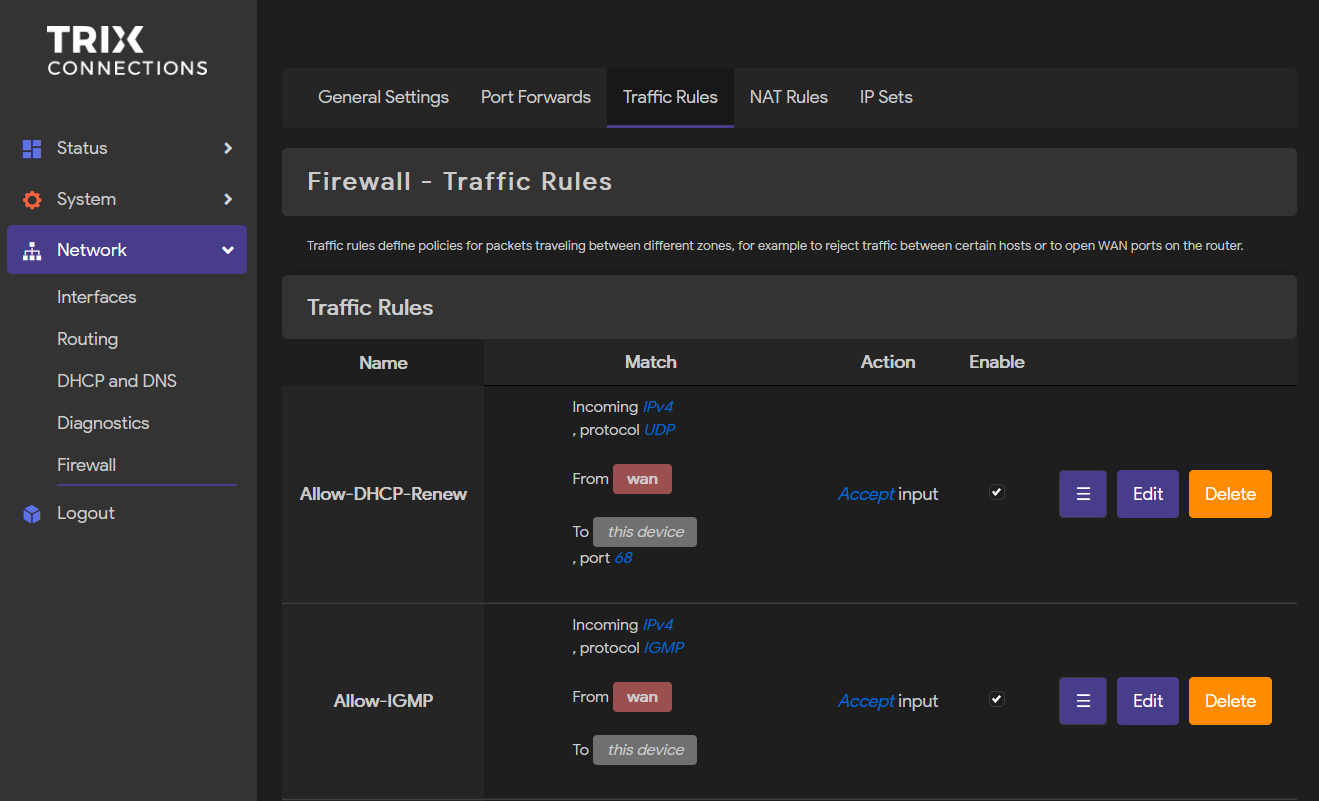The width and height of the screenshot is (1319, 801).
Task: Click the Network icon in sidebar
Action: 30,249
